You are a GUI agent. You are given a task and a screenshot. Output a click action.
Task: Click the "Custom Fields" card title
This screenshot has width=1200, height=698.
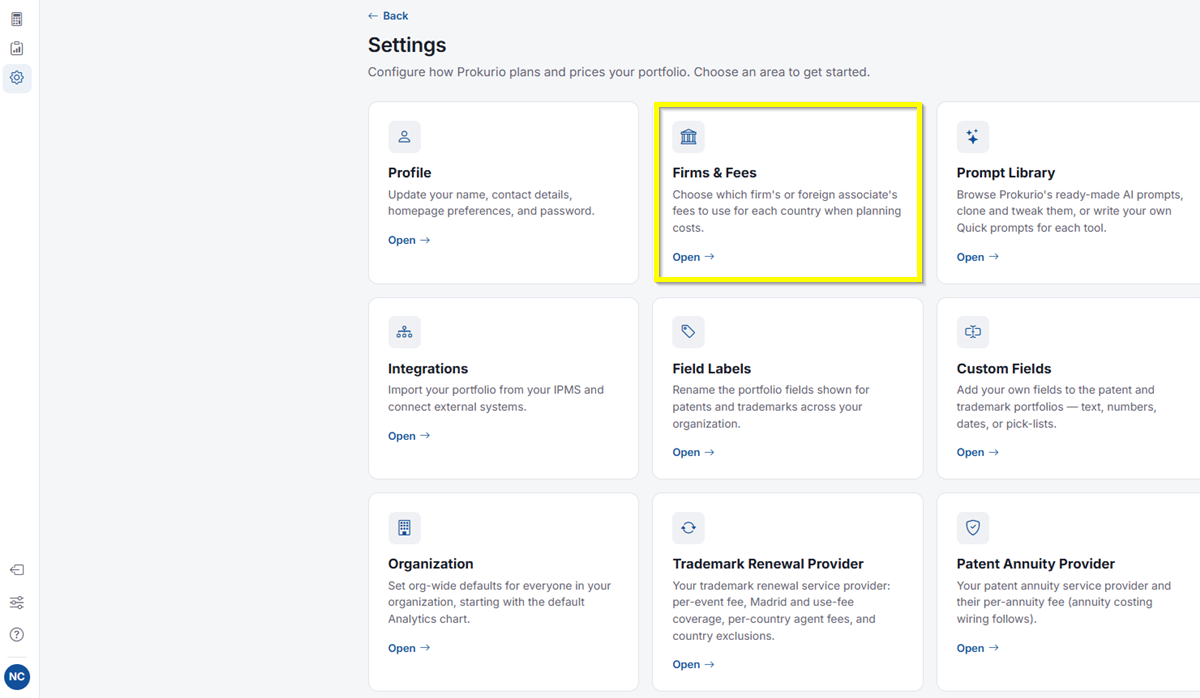(x=1004, y=369)
